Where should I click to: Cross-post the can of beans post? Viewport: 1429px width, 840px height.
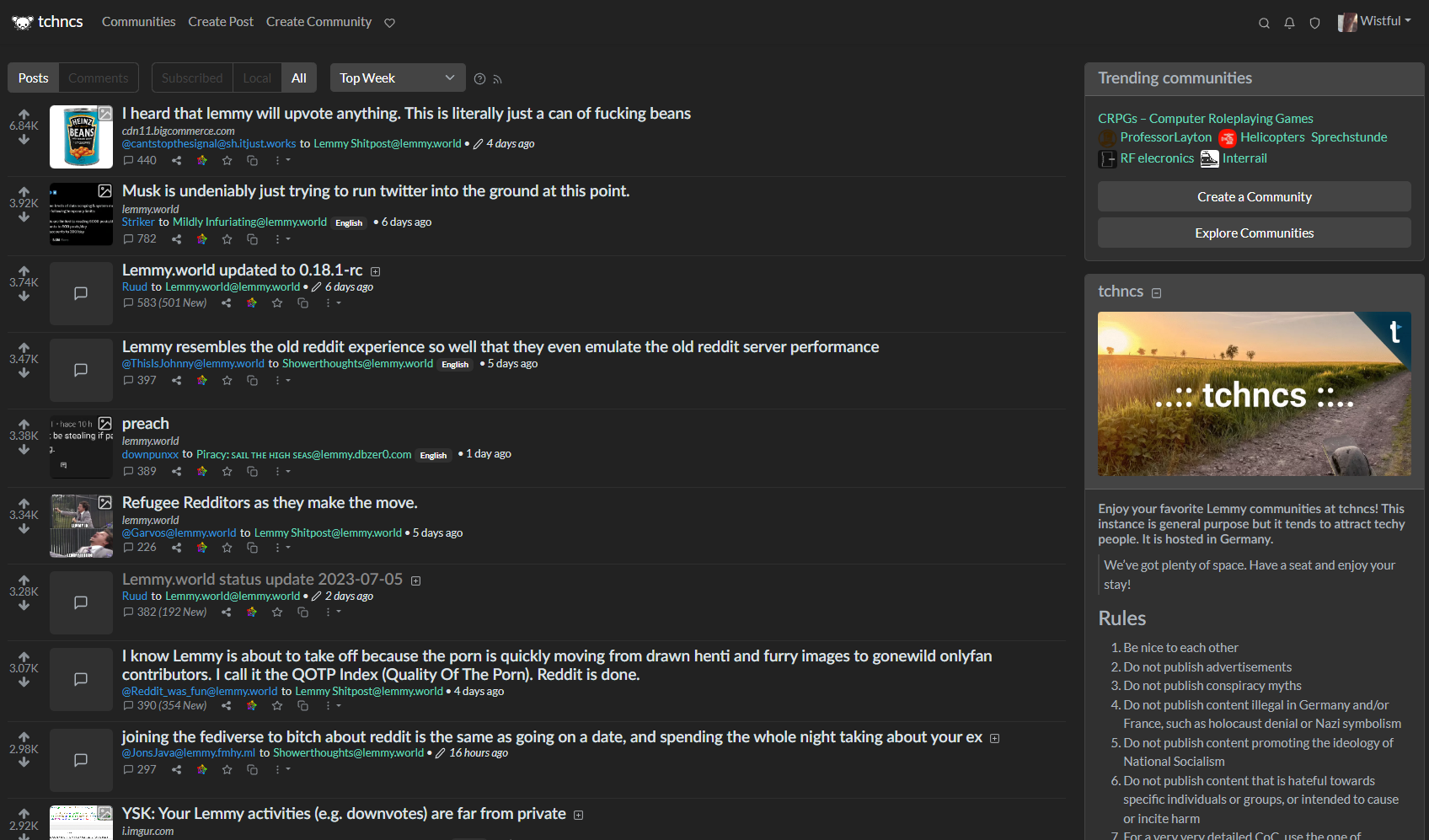pyautogui.click(x=252, y=160)
